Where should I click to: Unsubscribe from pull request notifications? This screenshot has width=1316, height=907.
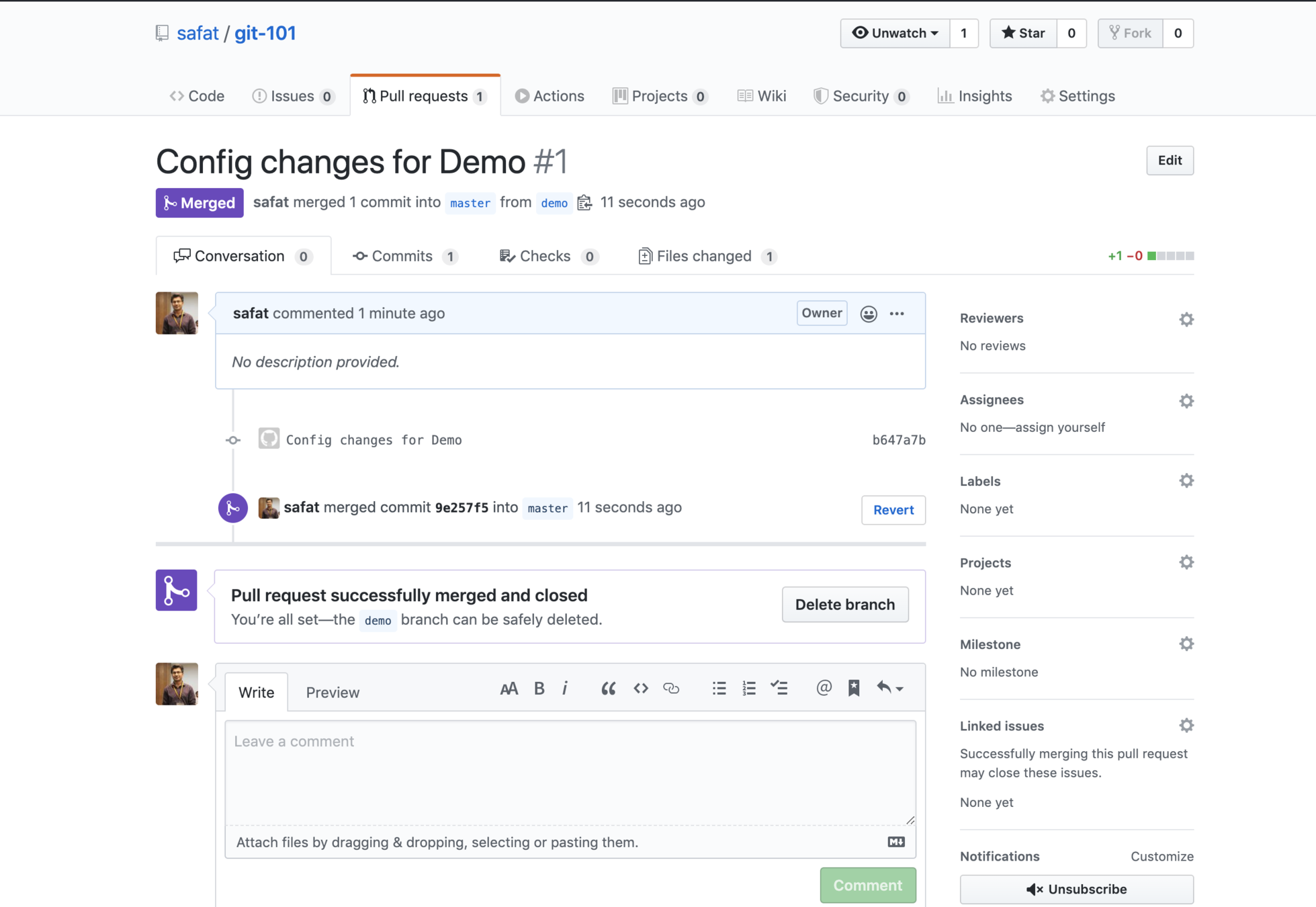pyautogui.click(x=1076, y=889)
